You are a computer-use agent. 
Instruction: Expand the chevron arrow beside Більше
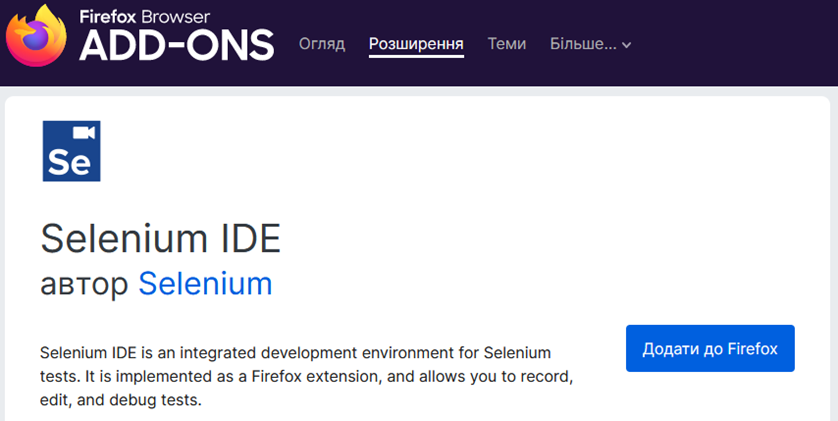click(x=626, y=45)
